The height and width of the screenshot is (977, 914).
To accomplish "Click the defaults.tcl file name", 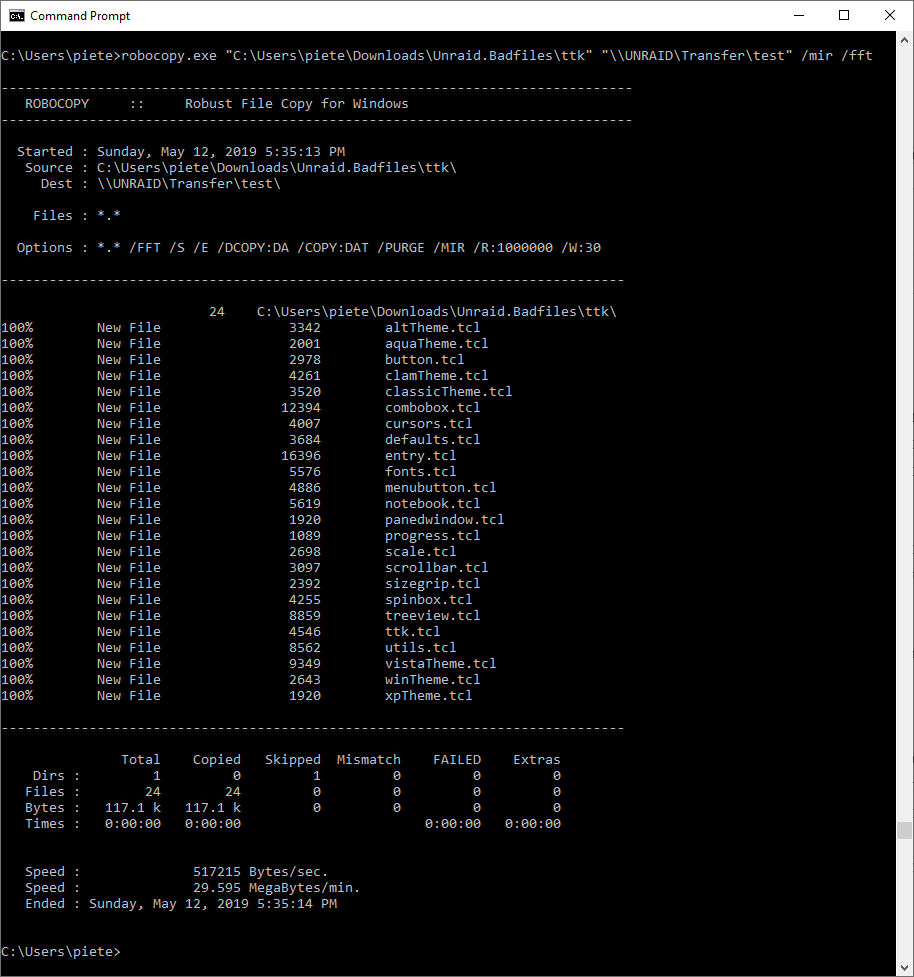I will coord(432,440).
